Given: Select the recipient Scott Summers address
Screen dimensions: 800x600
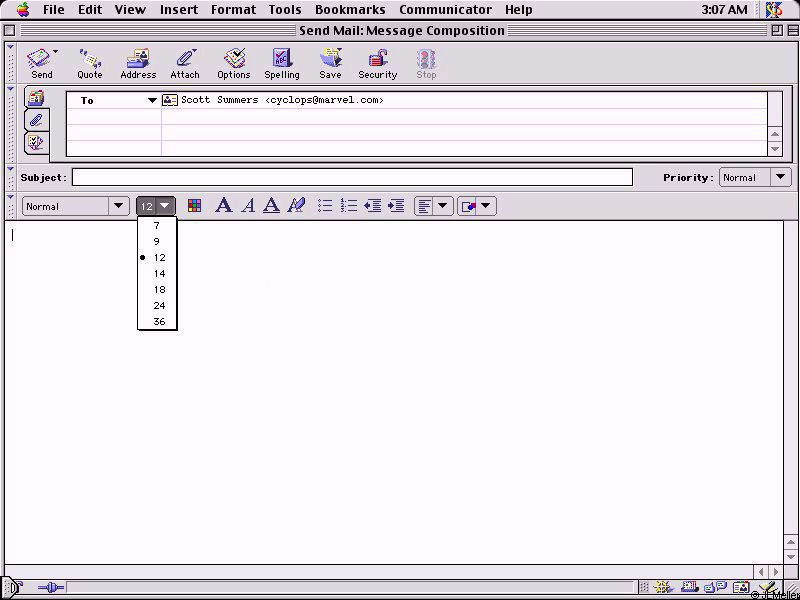Looking at the screenshot, I should [x=282, y=100].
